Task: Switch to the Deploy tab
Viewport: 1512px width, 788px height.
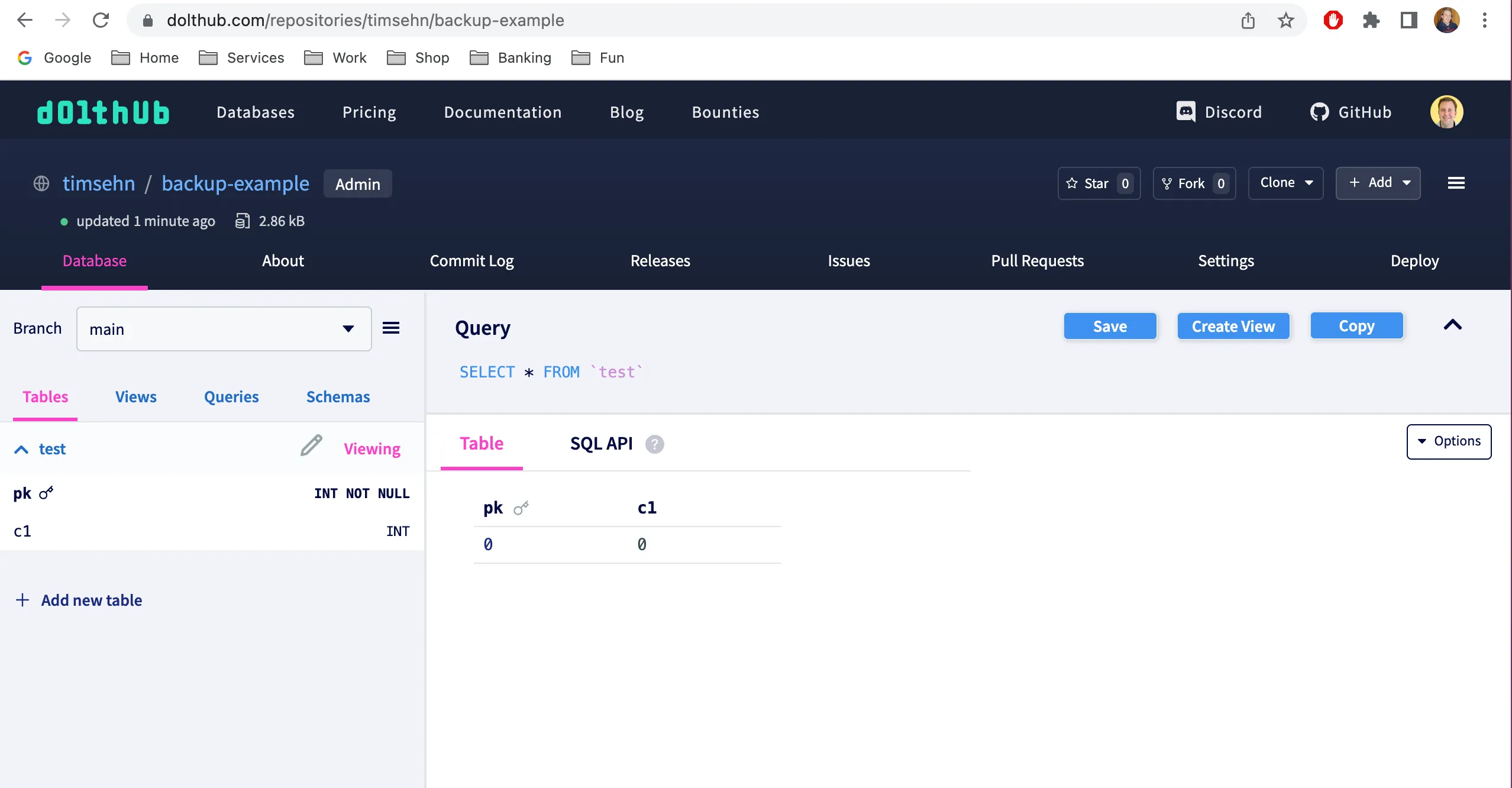Action: pyautogui.click(x=1415, y=261)
